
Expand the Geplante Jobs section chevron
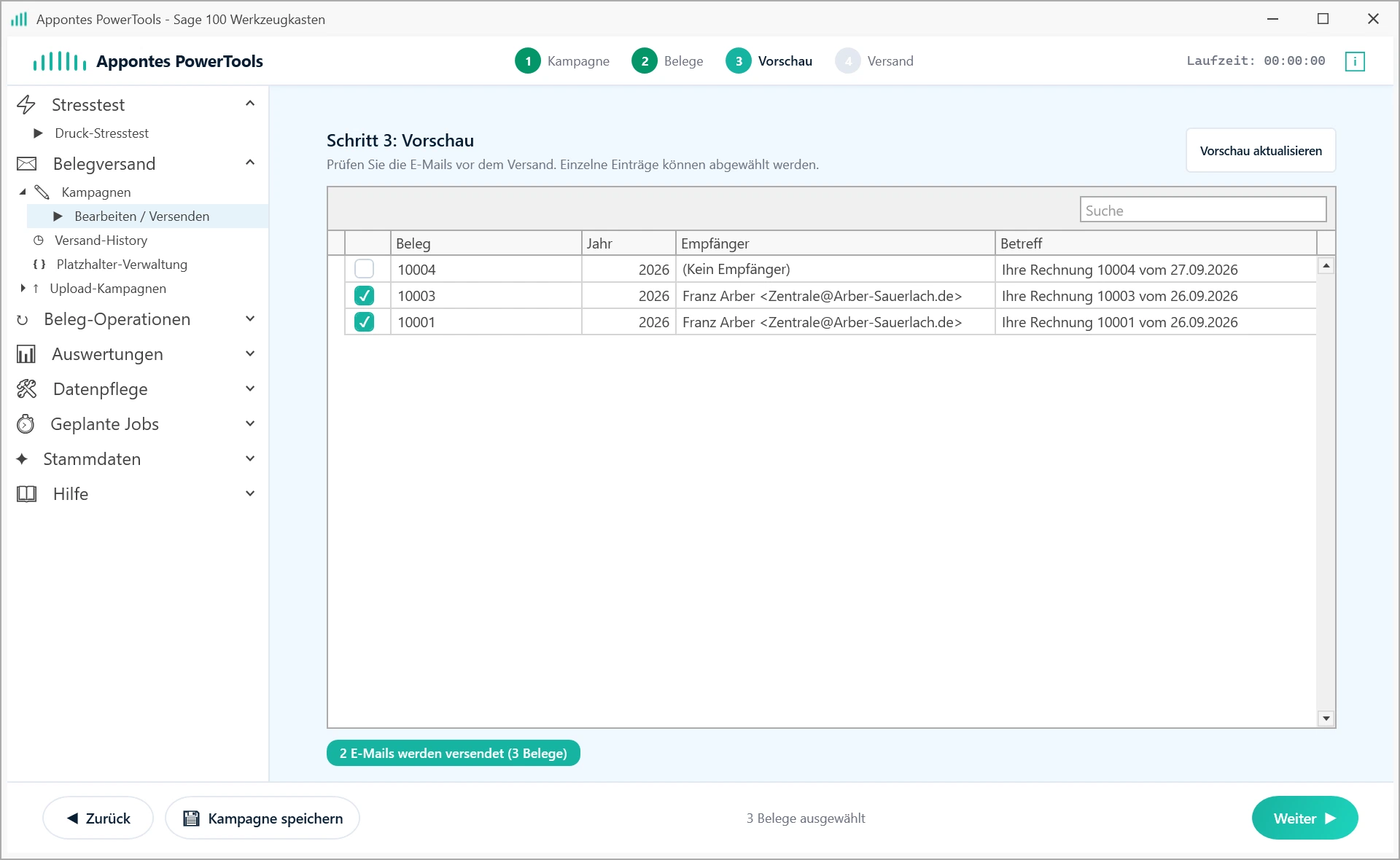(250, 423)
